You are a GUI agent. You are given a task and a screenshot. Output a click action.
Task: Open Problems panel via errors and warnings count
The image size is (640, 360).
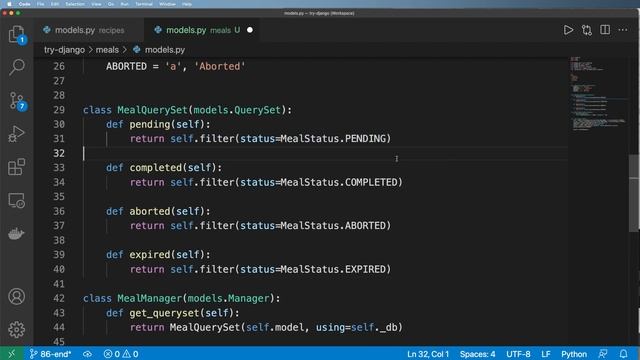pos(121,354)
